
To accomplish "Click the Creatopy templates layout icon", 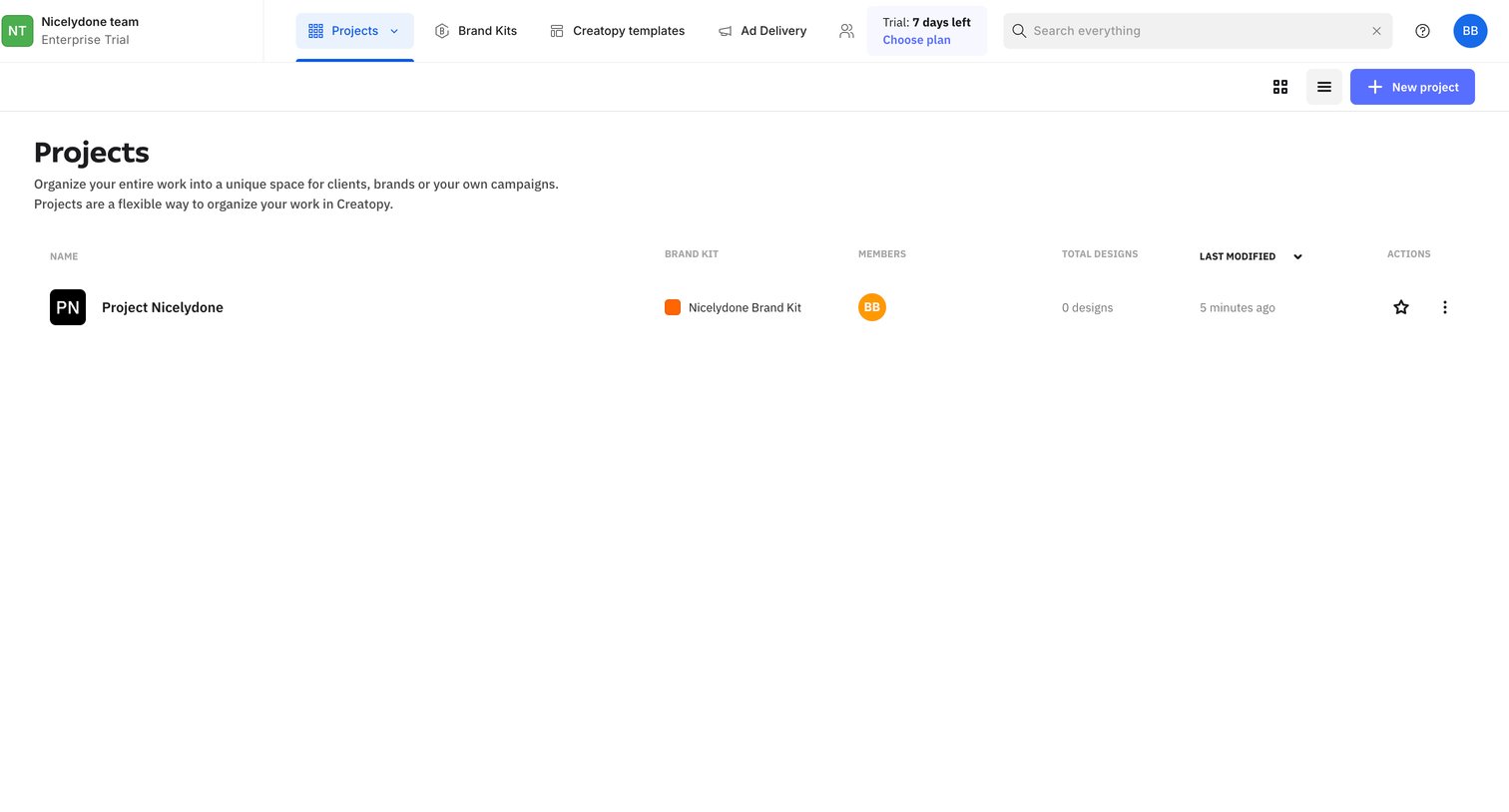I will click(x=557, y=31).
